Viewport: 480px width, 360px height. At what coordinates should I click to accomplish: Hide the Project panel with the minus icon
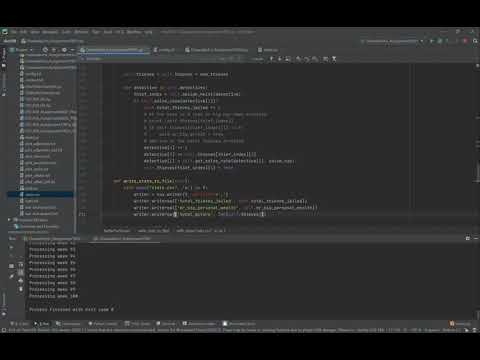click(x=72, y=50)
